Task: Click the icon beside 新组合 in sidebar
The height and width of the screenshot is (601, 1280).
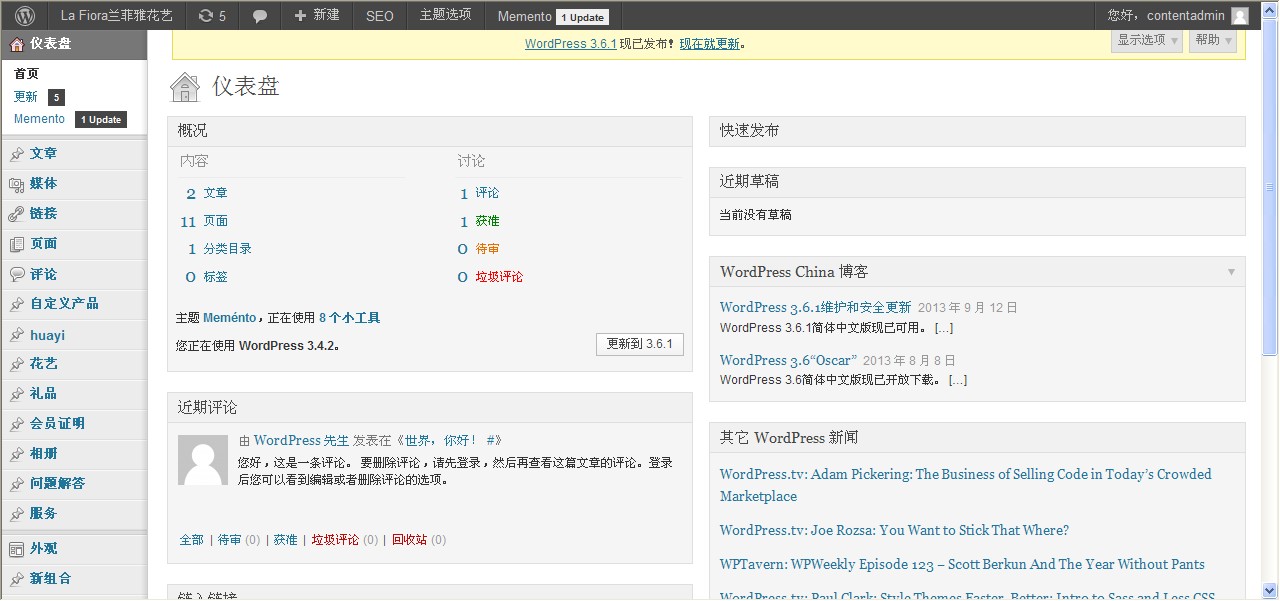Action: pyautogui.click(x=16, y=579)
